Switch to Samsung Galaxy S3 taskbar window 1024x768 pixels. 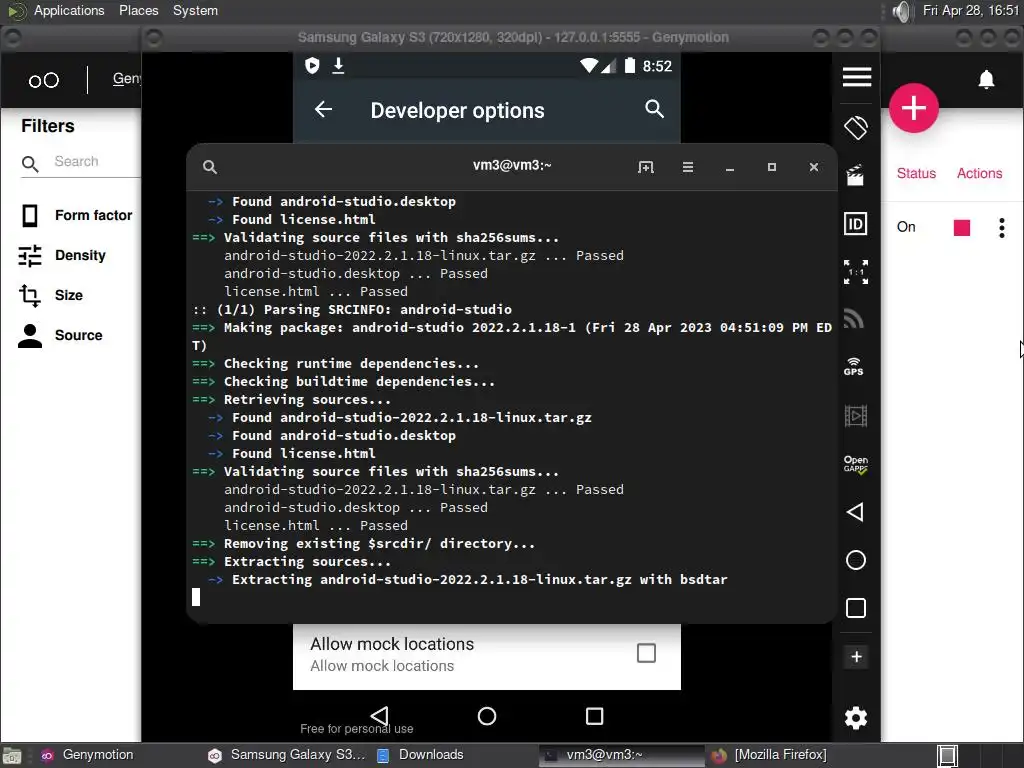(286, 755)
